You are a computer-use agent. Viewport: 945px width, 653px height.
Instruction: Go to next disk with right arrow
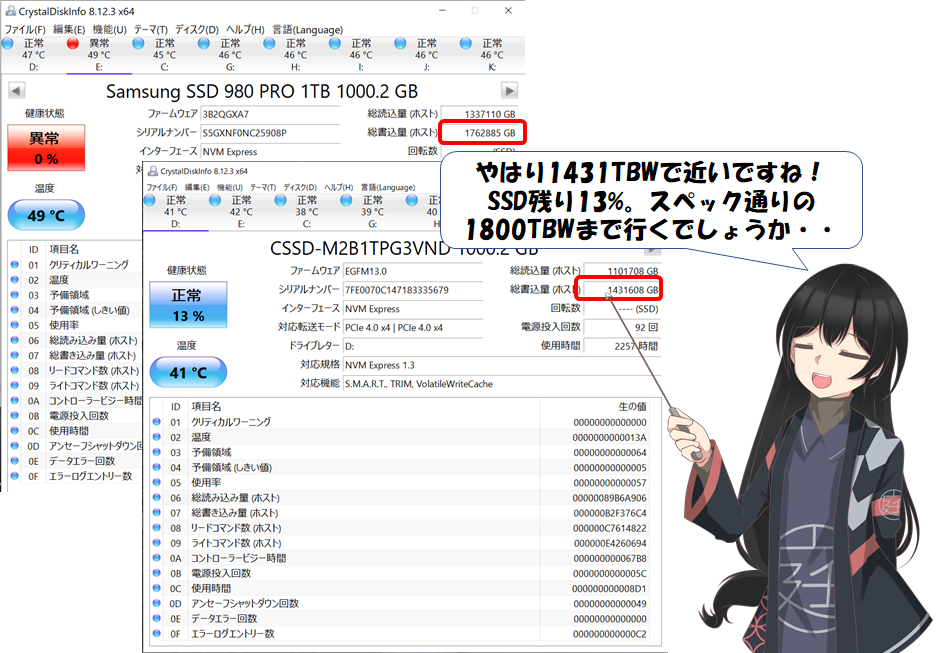[509, 91]
